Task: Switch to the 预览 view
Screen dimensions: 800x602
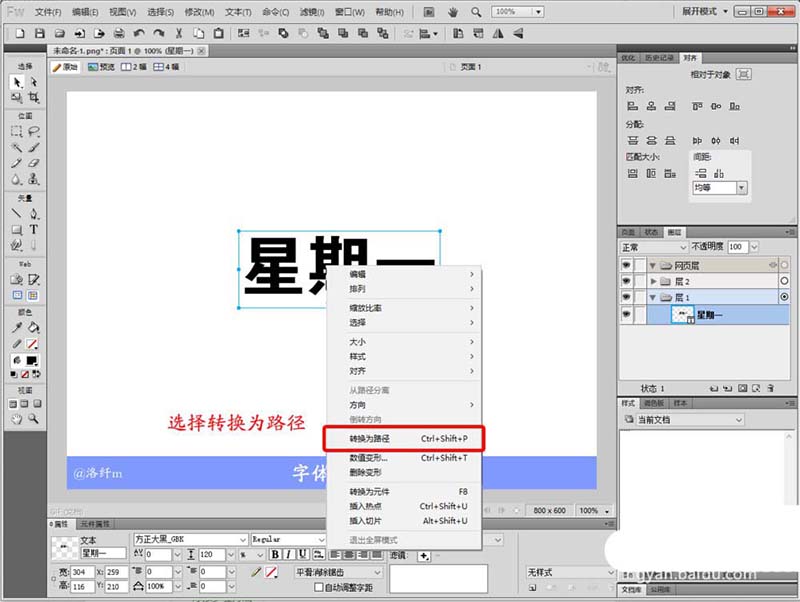Action: [101, 67]
